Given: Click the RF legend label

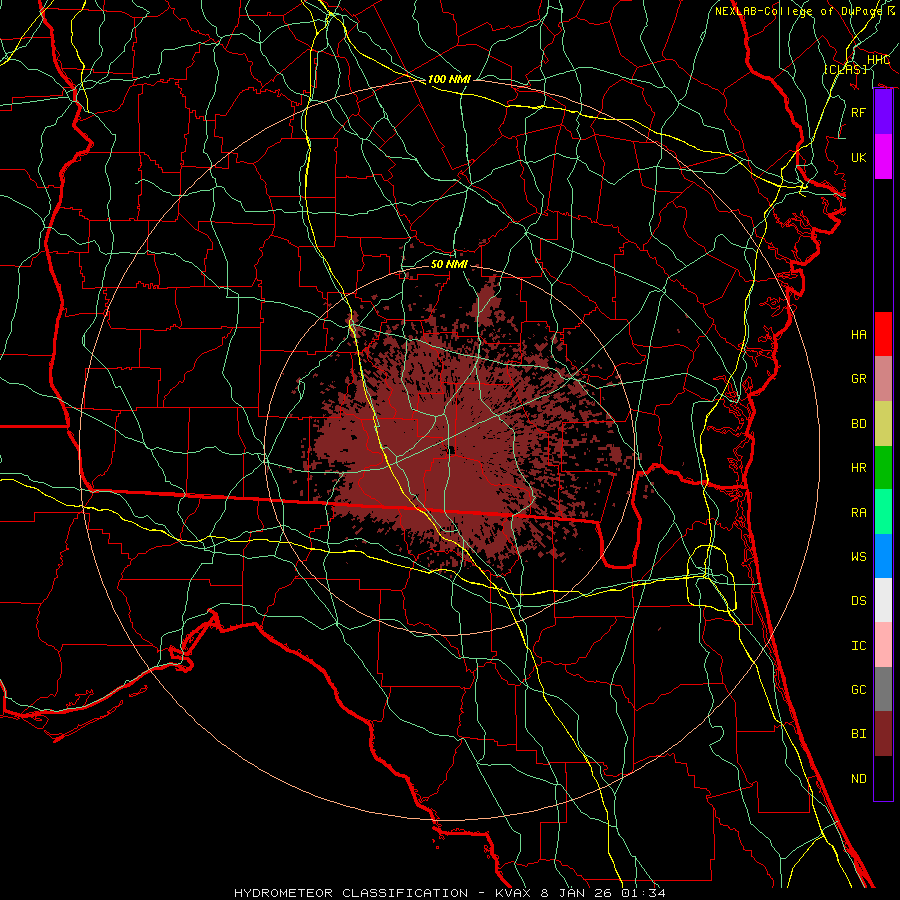Looking at the screenshot, I should click(858, 112).
